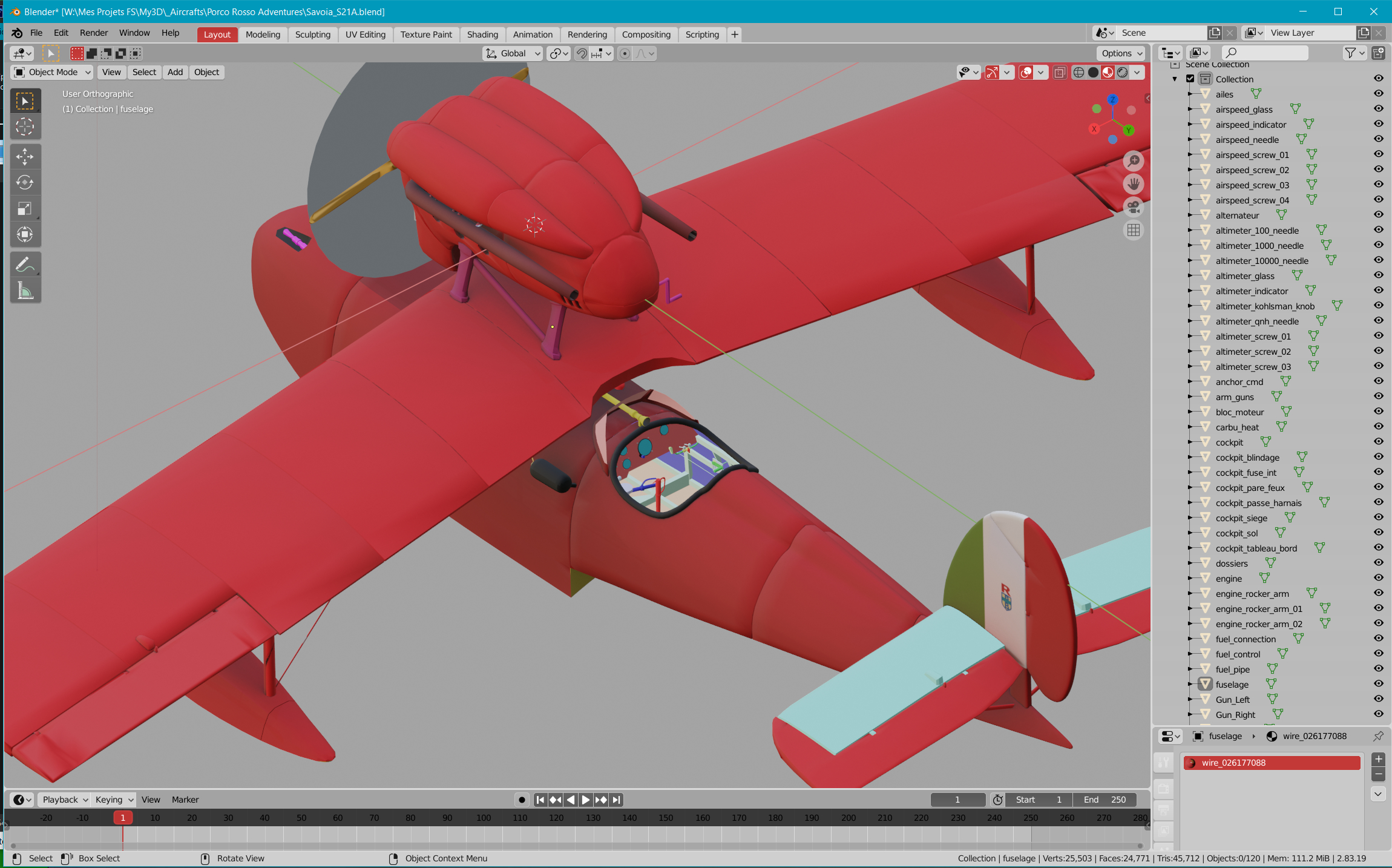
Task: Open the Playback dropdown in timeline
Action: [x=65, y=800]
